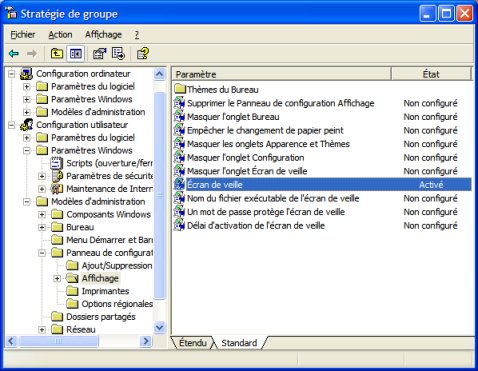Sort by the État column header
The height and width of the screenshot is (371, 478).
tap(431, 74)
